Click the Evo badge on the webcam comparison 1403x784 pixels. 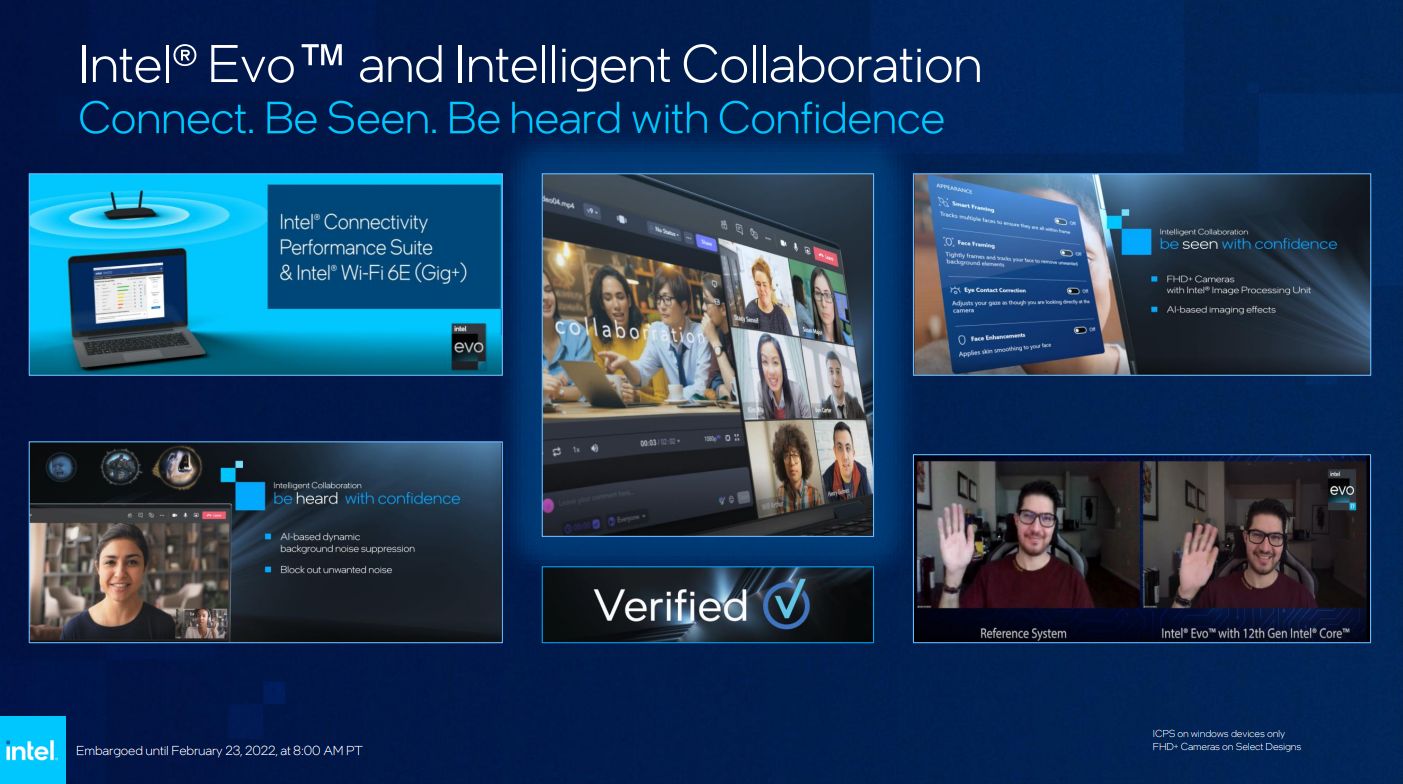(x=1341, y=490)
